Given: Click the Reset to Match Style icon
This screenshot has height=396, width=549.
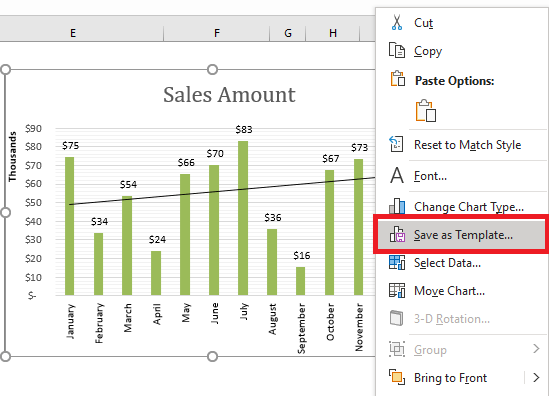Looking at the screenshot, I should tap(396, 144).
